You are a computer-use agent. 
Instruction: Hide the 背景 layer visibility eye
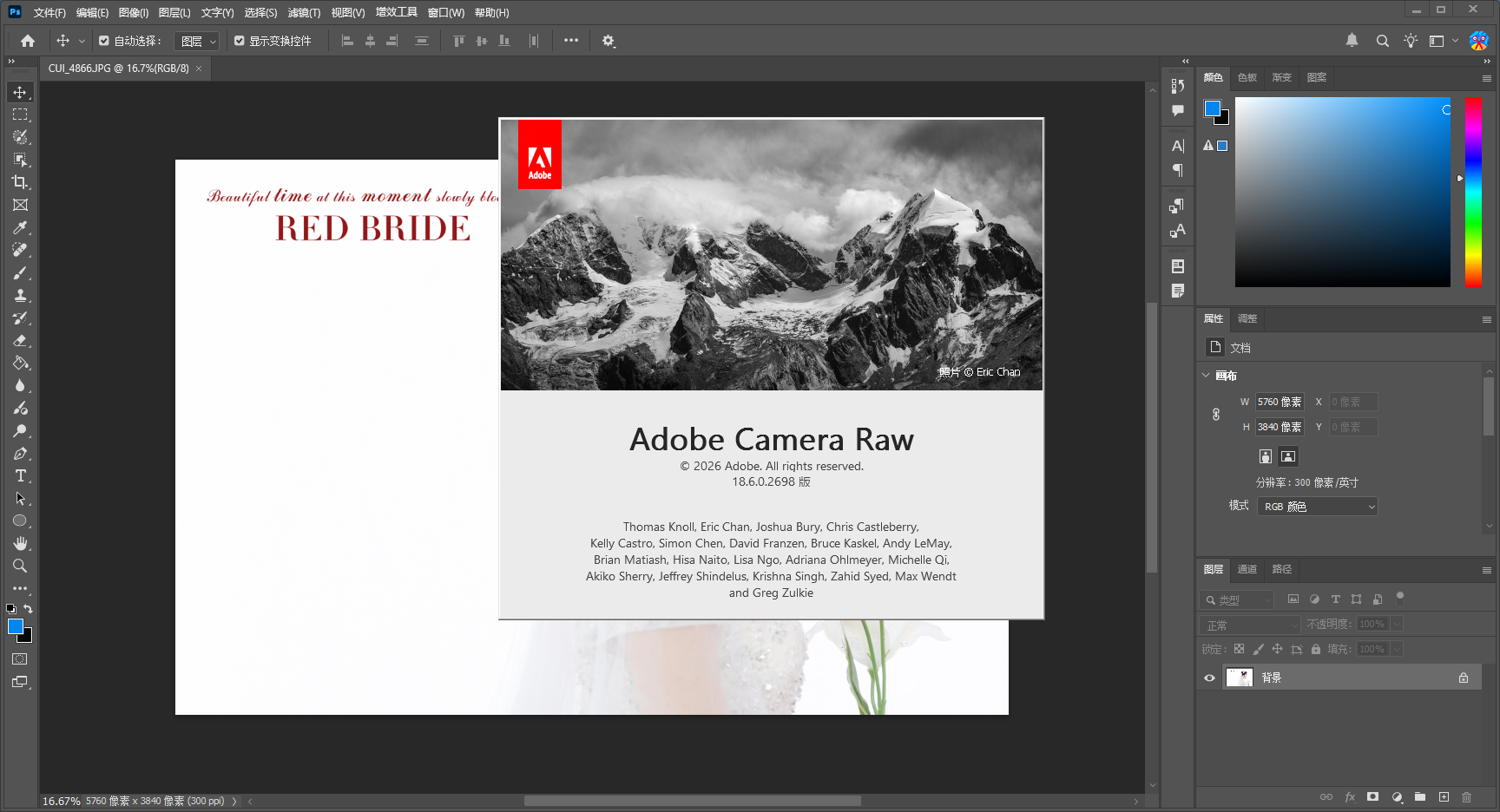tap(1209, 678)
